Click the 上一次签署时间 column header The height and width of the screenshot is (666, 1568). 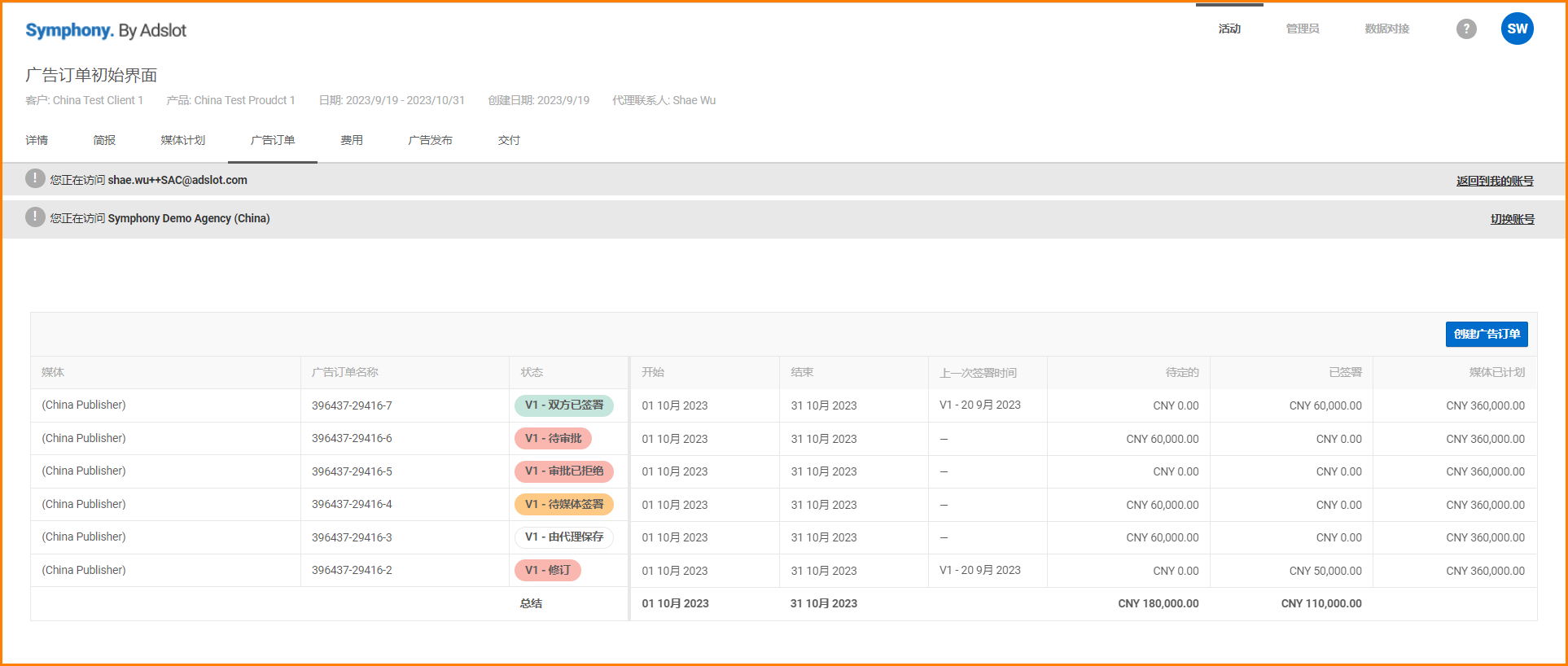coord(978,373)
